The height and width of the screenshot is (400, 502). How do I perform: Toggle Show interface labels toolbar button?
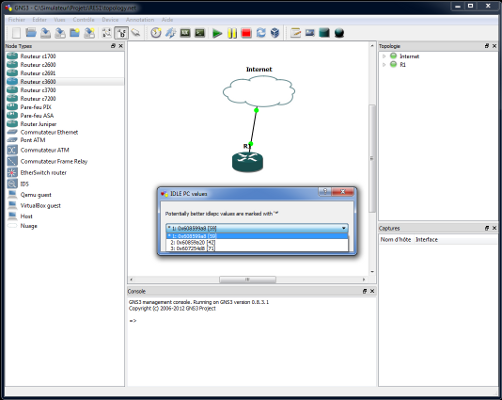click(x=121, y=33)
